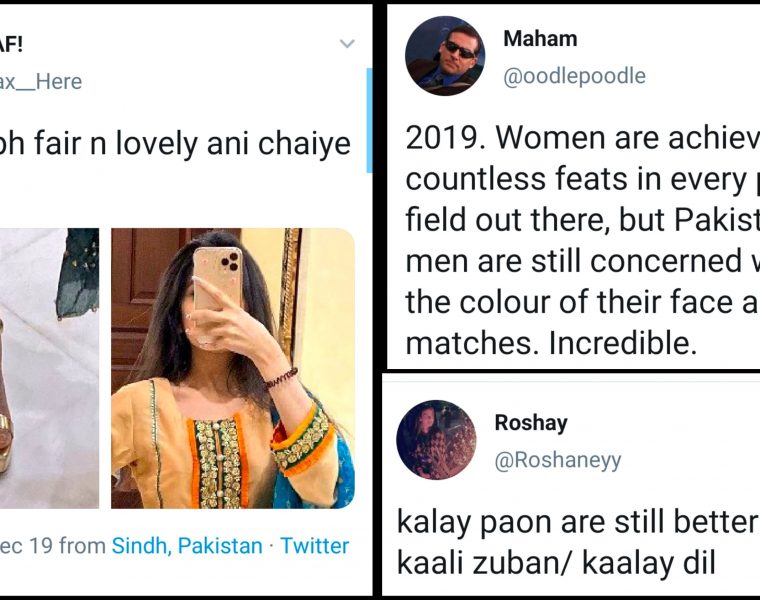Screen dimensions: 760x600
Task: Open the @oodlepoodle handle
Action: click(574, 76)
